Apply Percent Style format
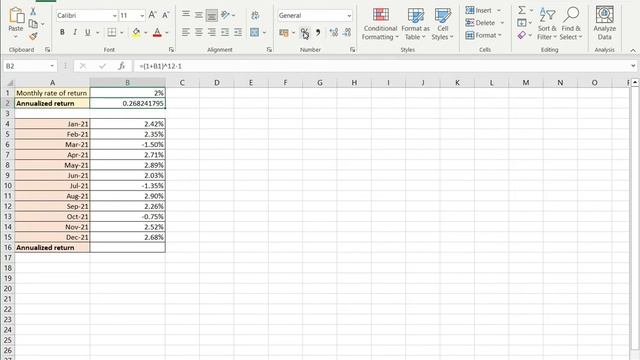Viewport: 640px width, 360px height. point(304,33)
